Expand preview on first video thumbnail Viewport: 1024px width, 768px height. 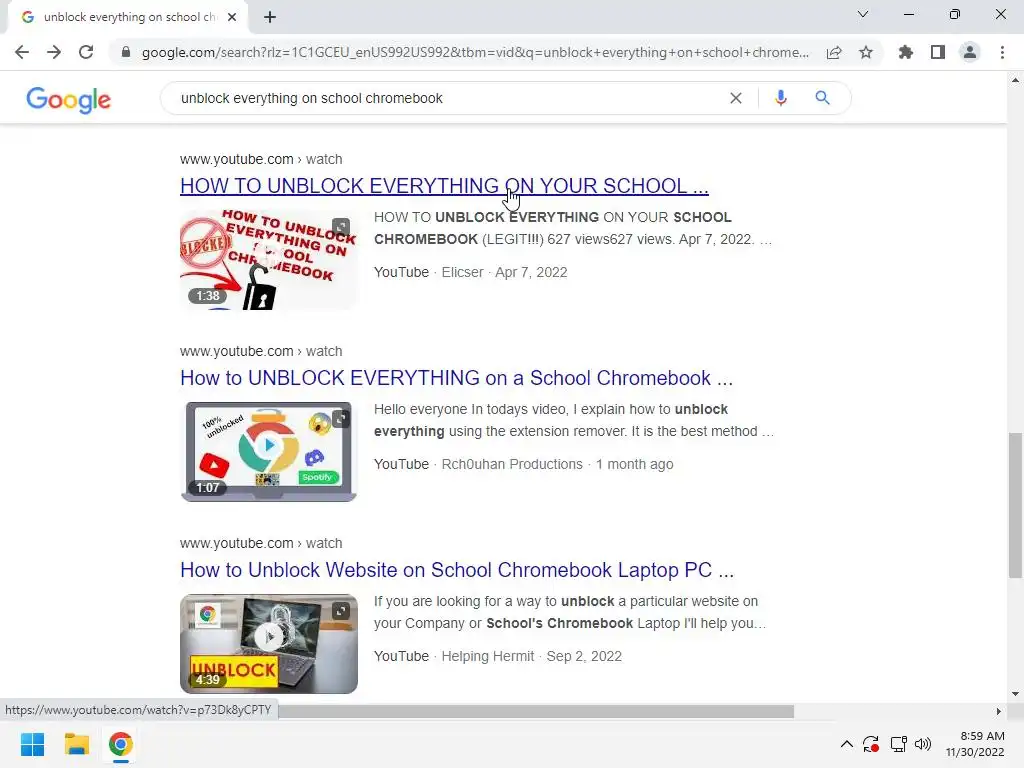(x=341, y=226)
